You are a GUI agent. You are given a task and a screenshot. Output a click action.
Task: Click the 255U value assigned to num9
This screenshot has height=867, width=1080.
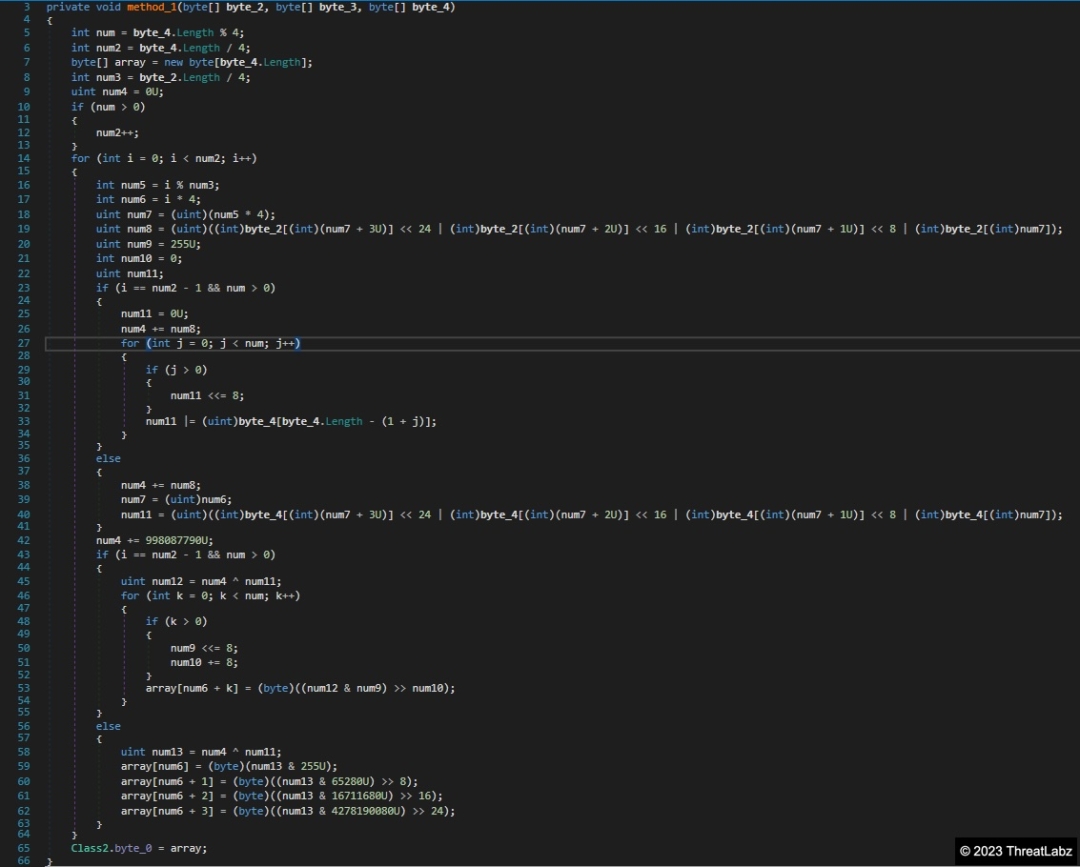(x=150, y=244)
